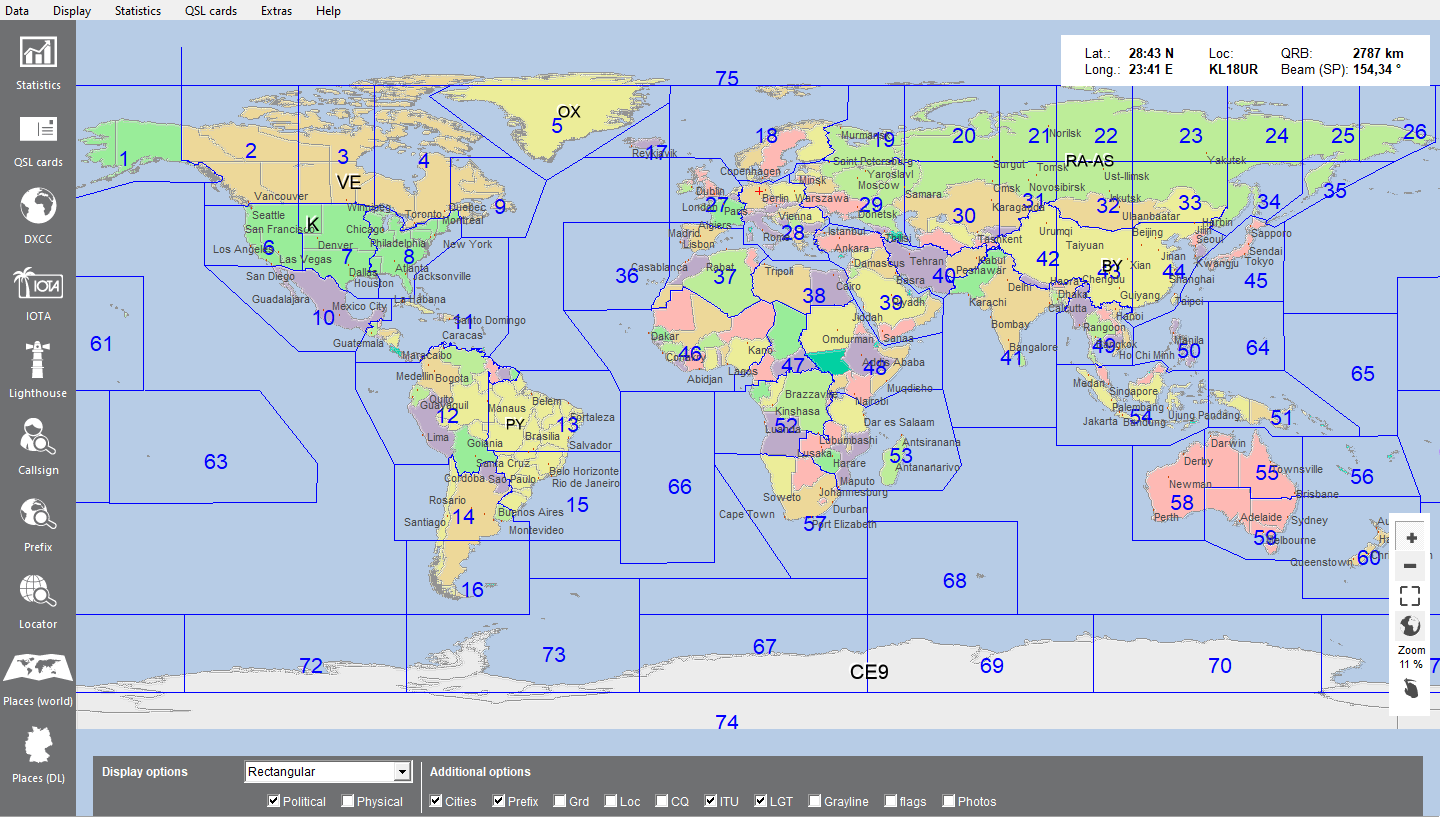Zoom out with the minus button
The width and height of the screenshot is (1440, 817).
pyautogui.click(x=1411, y=566)
